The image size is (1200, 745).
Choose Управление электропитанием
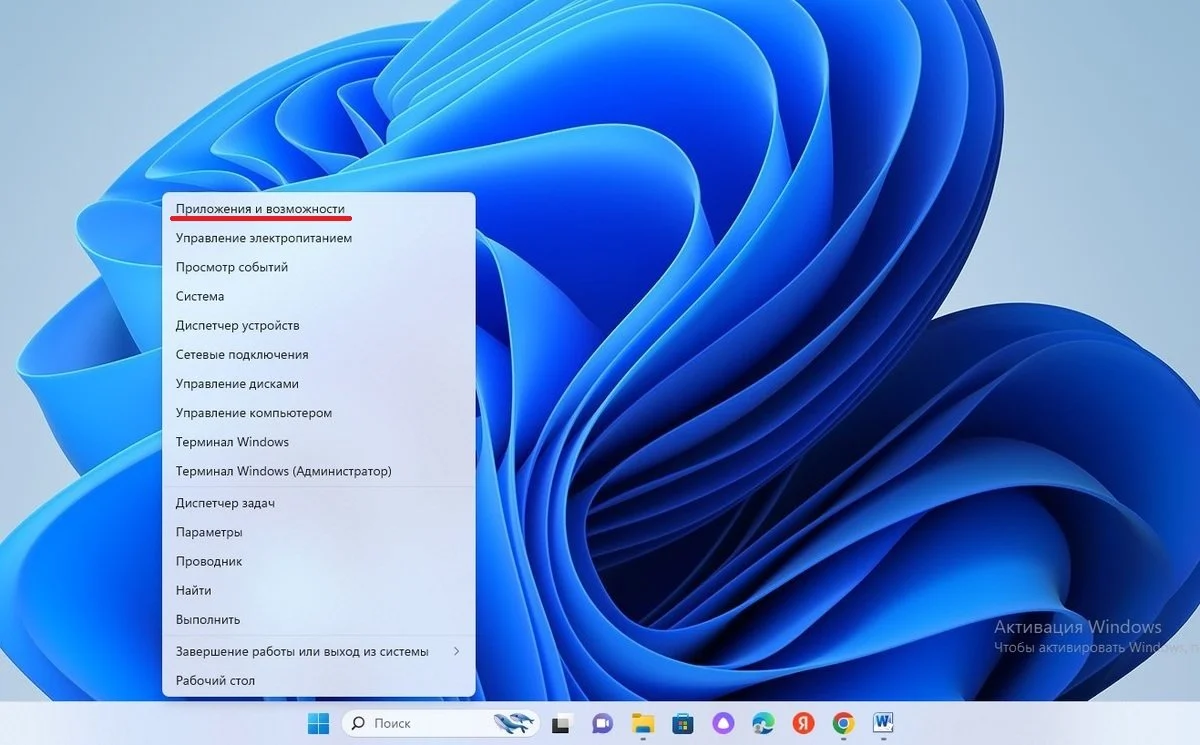tap(319, 238)
